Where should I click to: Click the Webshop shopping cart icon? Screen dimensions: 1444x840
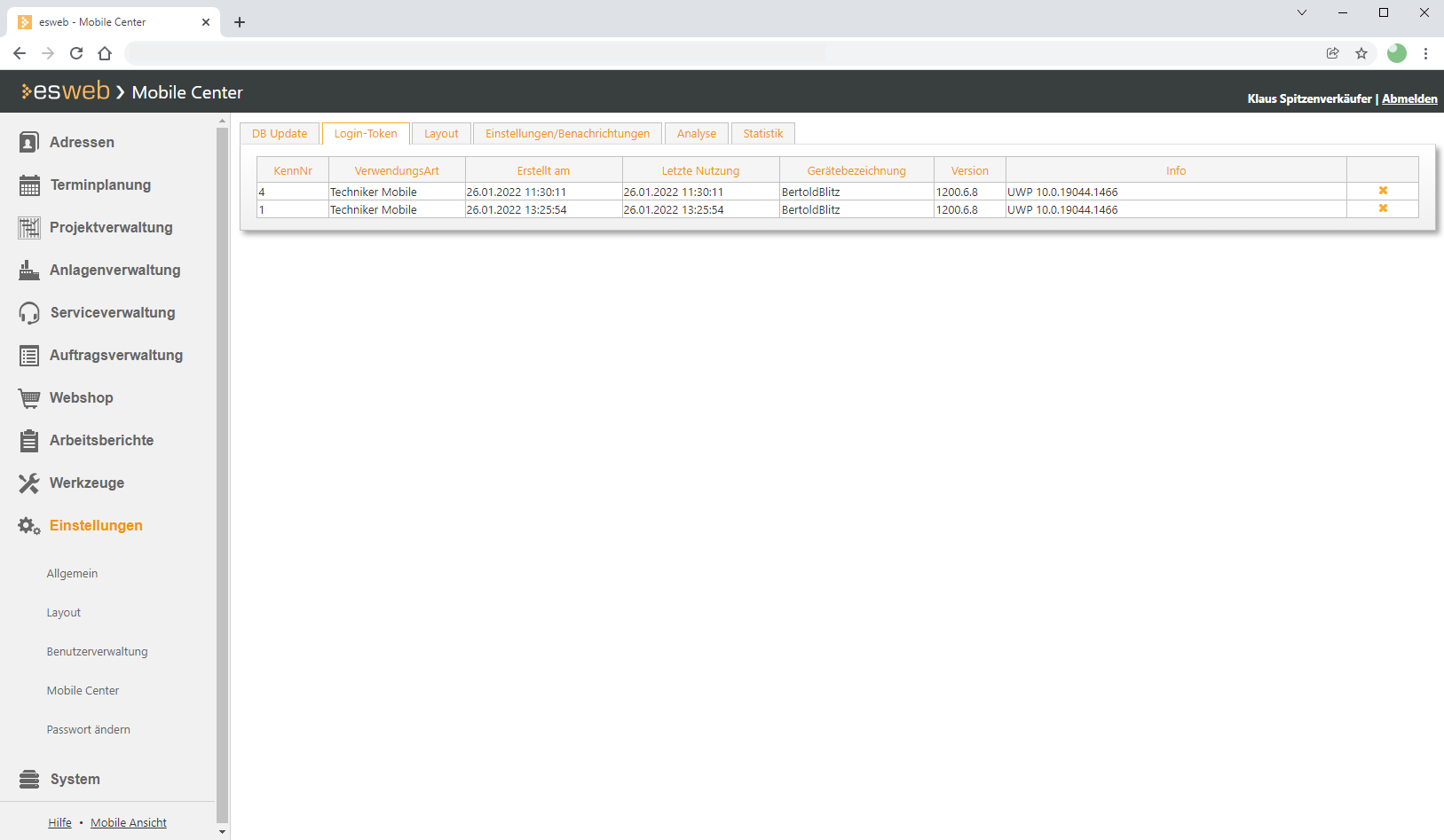pyautogui.click(x=29, y=398)
